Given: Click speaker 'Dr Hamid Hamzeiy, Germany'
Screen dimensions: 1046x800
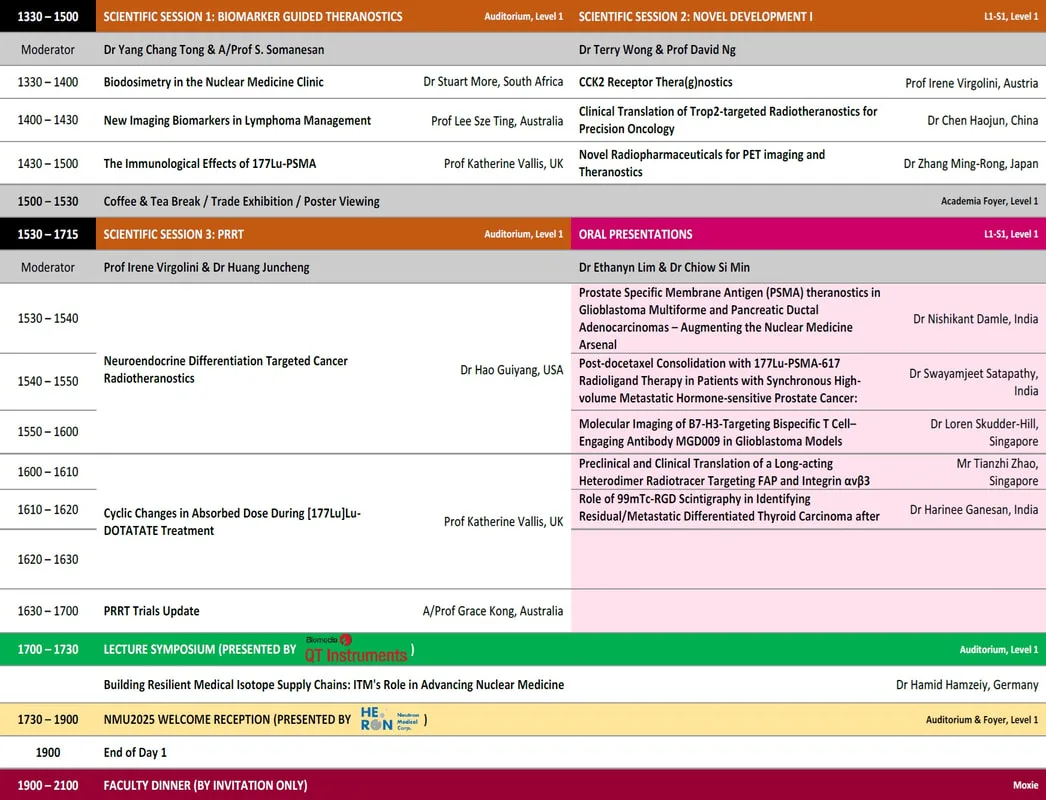Looking at the screenshot, I should pyautogui.click(x=967, y=685).
